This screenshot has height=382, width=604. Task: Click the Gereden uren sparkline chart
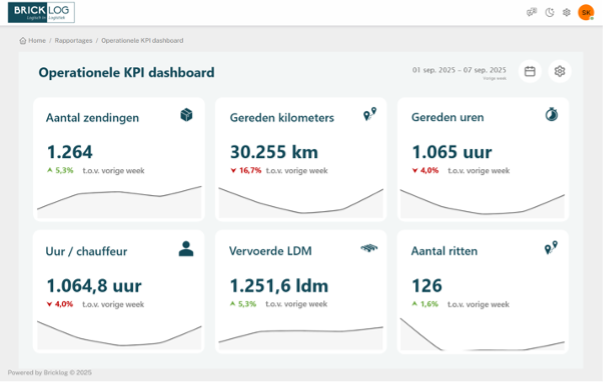pyautogui.click(x=482, y=204)
